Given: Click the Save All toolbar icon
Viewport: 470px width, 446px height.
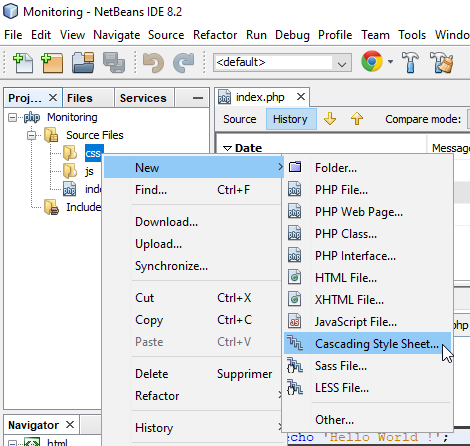Looking at the screenshot, I should 114,62.
